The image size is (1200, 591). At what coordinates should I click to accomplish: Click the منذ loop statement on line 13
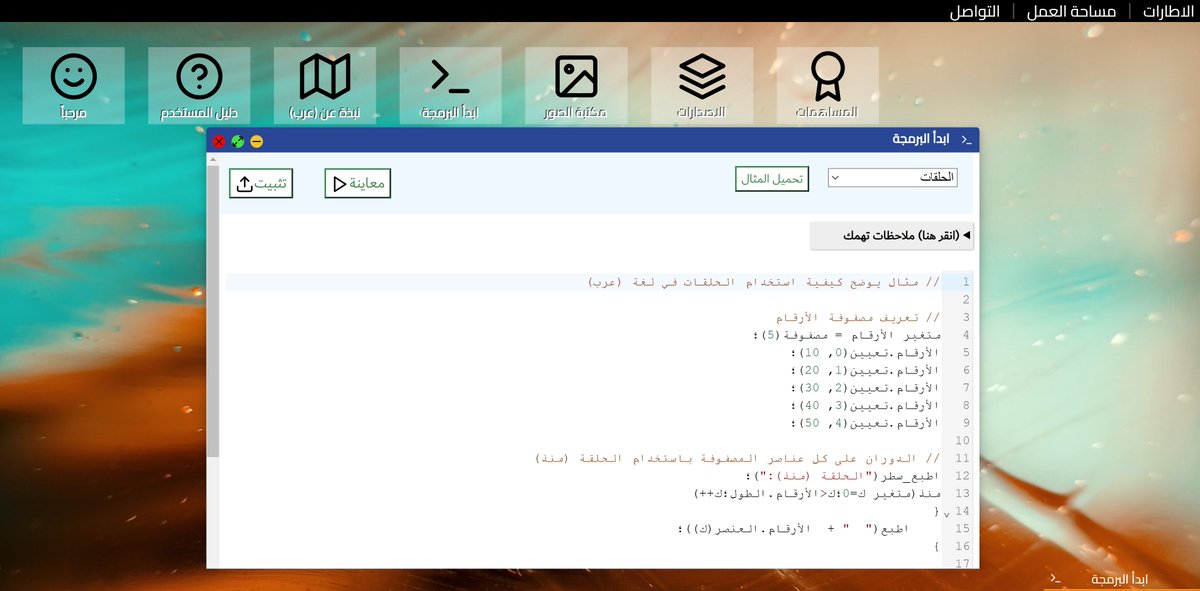coord(817,495)
